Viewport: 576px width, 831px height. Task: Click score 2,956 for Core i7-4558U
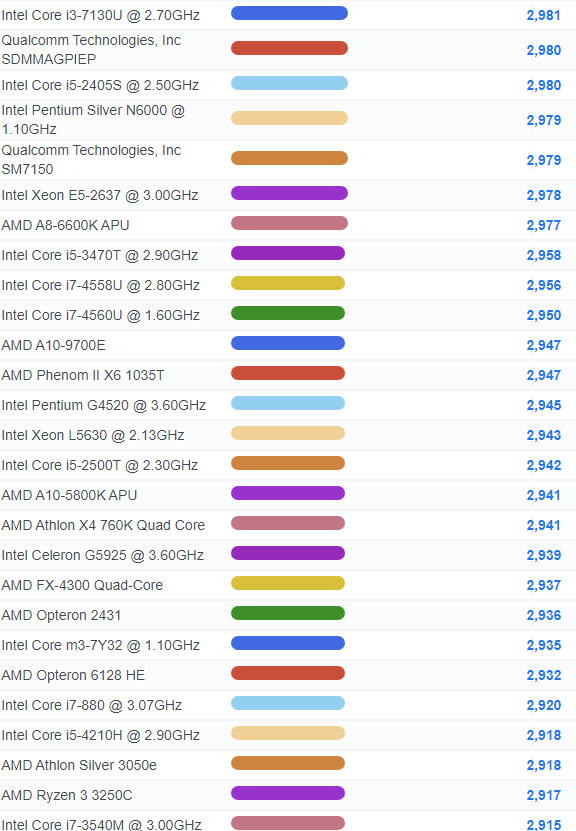[544, 285]
